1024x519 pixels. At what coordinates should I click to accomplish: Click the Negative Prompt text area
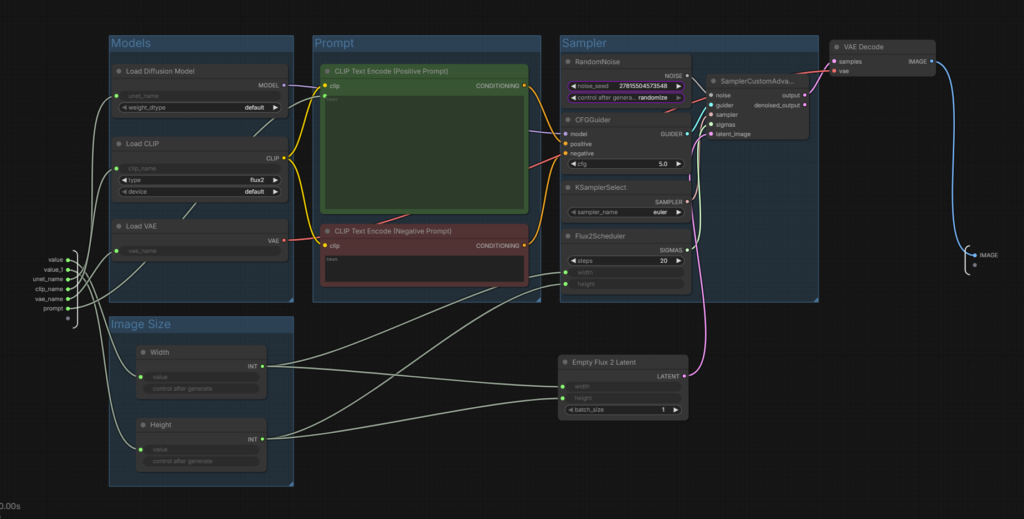coord(424,269)
